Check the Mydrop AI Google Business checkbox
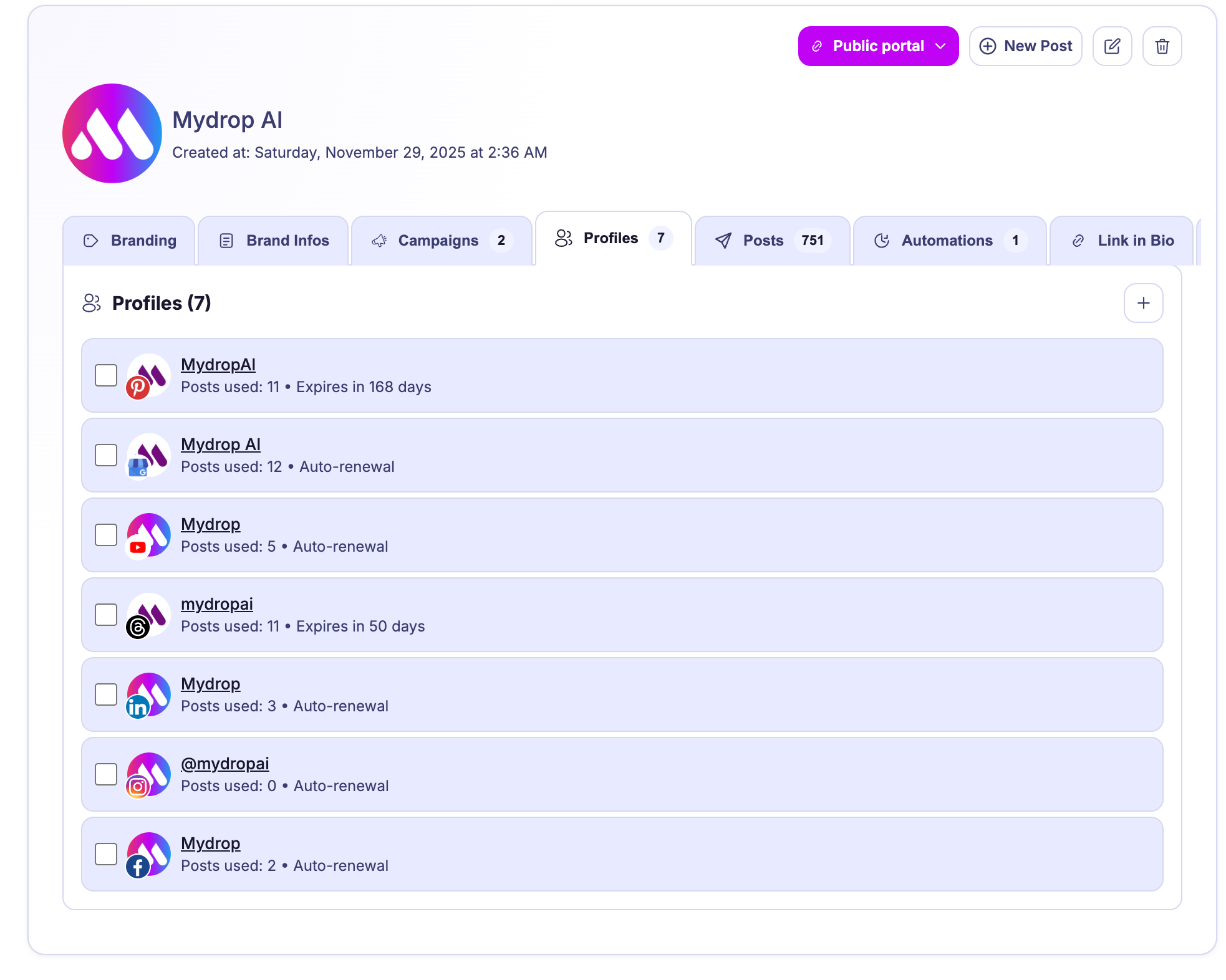 [106, 455]
